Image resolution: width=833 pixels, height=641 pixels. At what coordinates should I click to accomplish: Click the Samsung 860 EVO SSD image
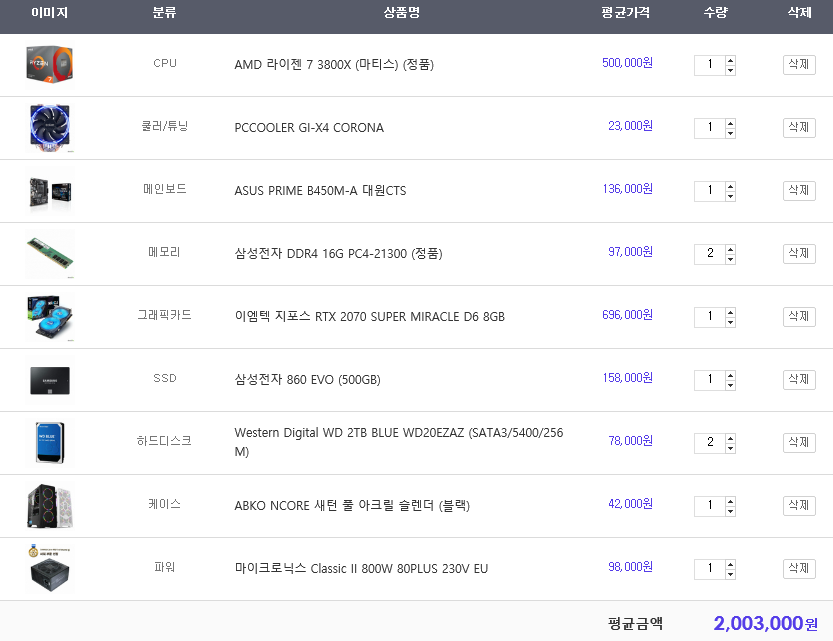(49, 379)
